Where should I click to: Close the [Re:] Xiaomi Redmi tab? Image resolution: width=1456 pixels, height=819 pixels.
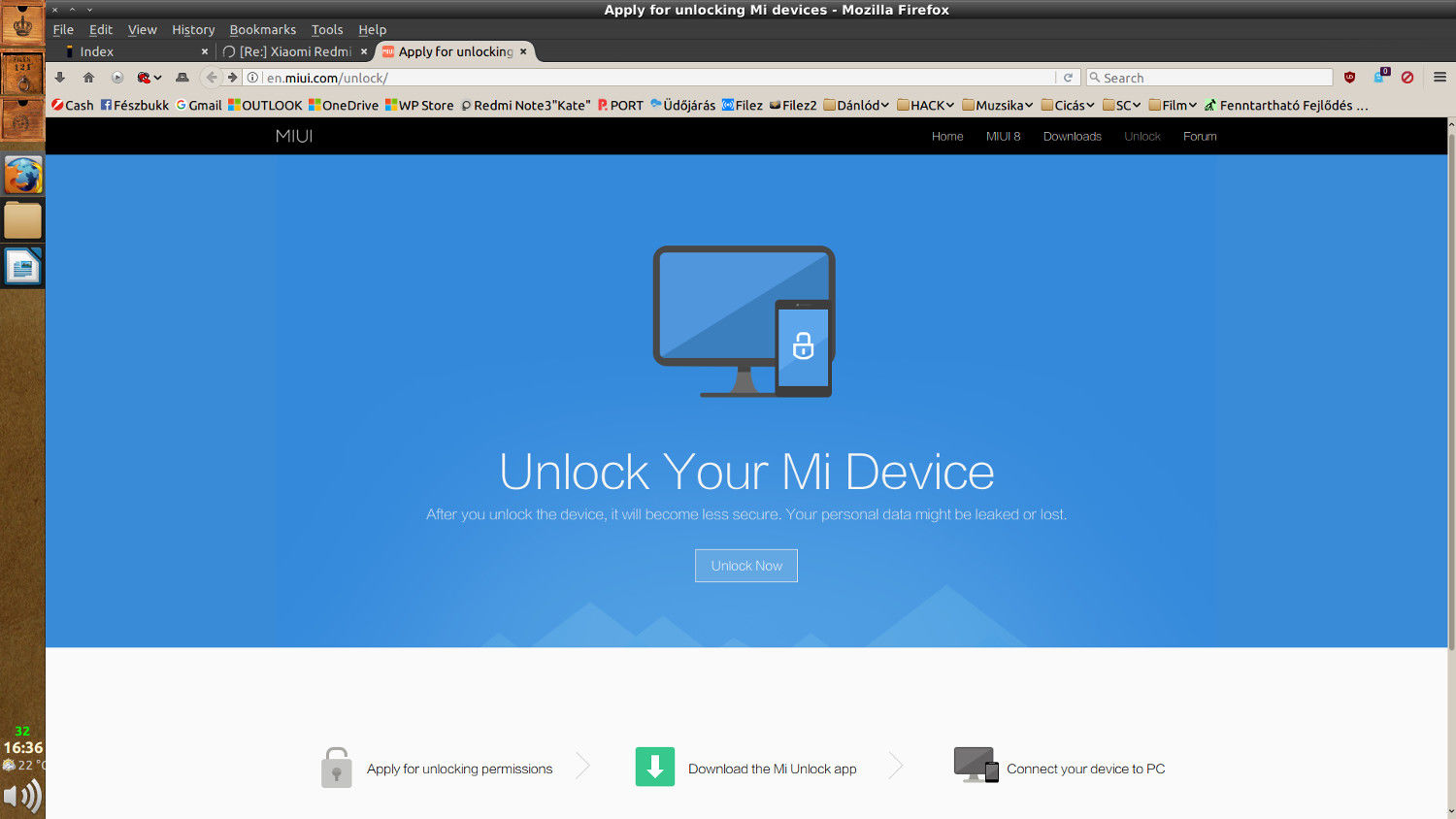click(x=364, y=51)
